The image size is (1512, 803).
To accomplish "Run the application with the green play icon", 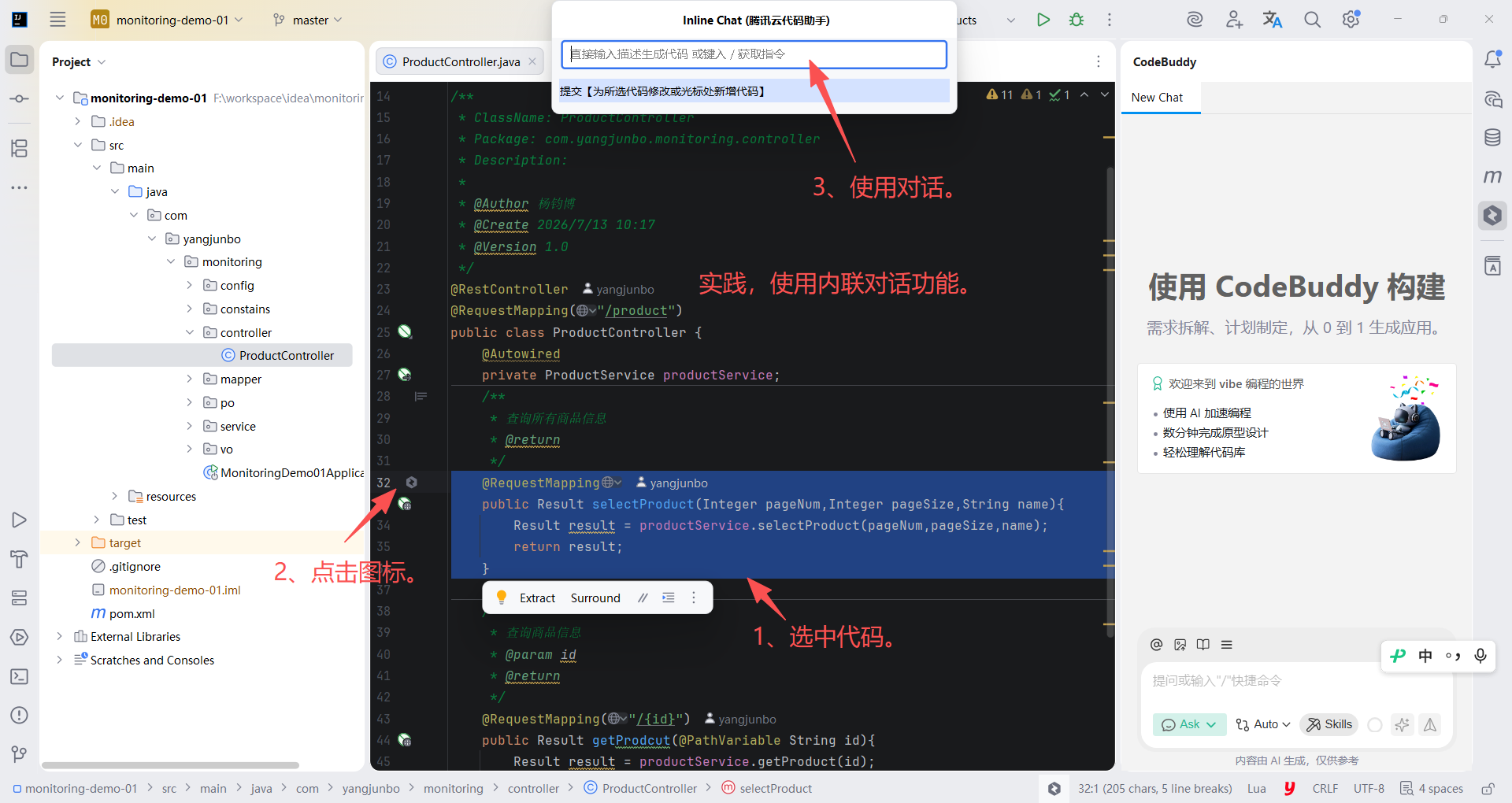I will tap(1043, 20).
